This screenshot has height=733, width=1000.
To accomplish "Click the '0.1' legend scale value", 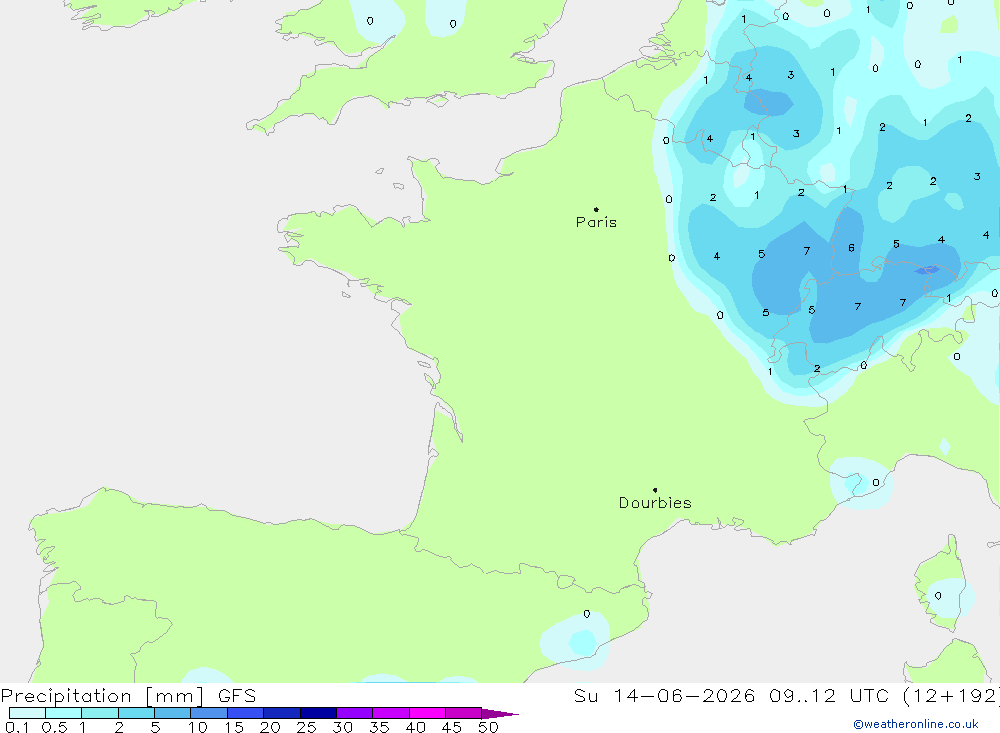I will [x=17, y=727].
